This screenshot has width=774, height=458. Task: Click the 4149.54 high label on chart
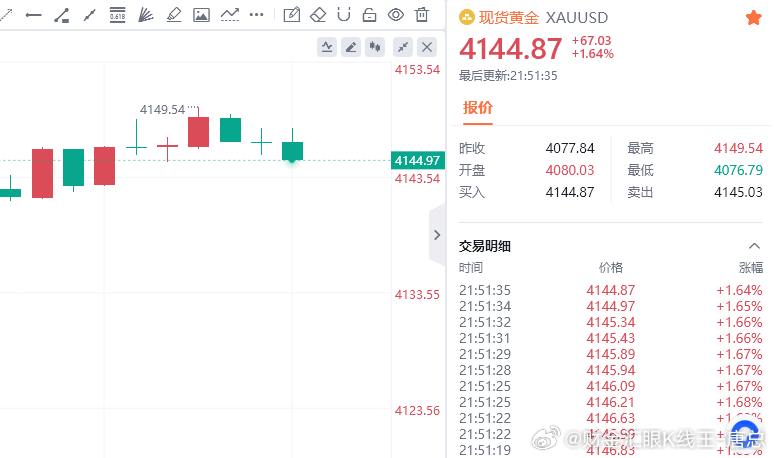click(x=162, y=110)
